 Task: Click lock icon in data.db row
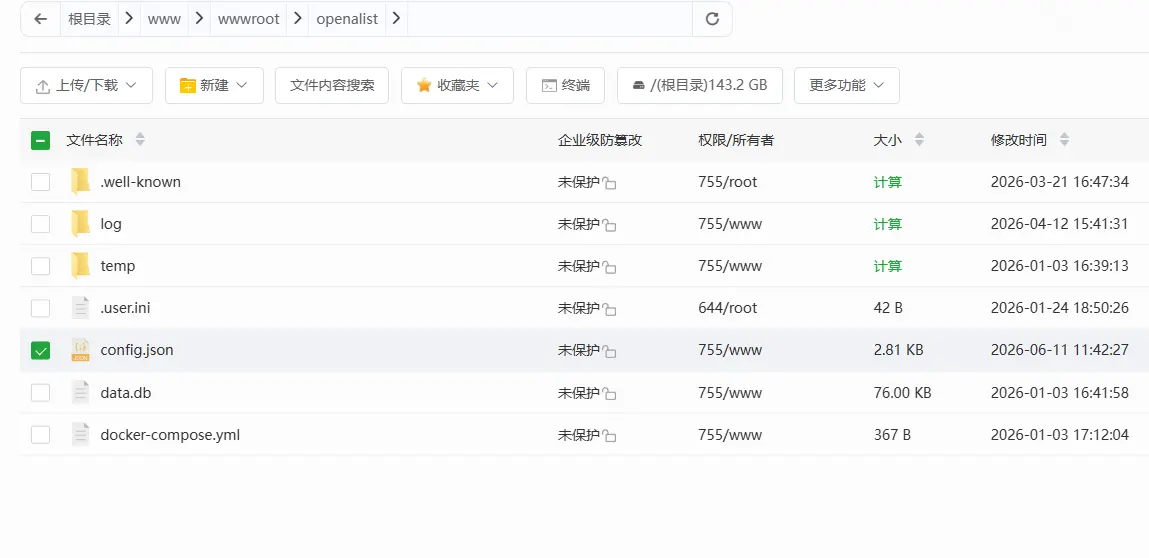pos(609,394)
